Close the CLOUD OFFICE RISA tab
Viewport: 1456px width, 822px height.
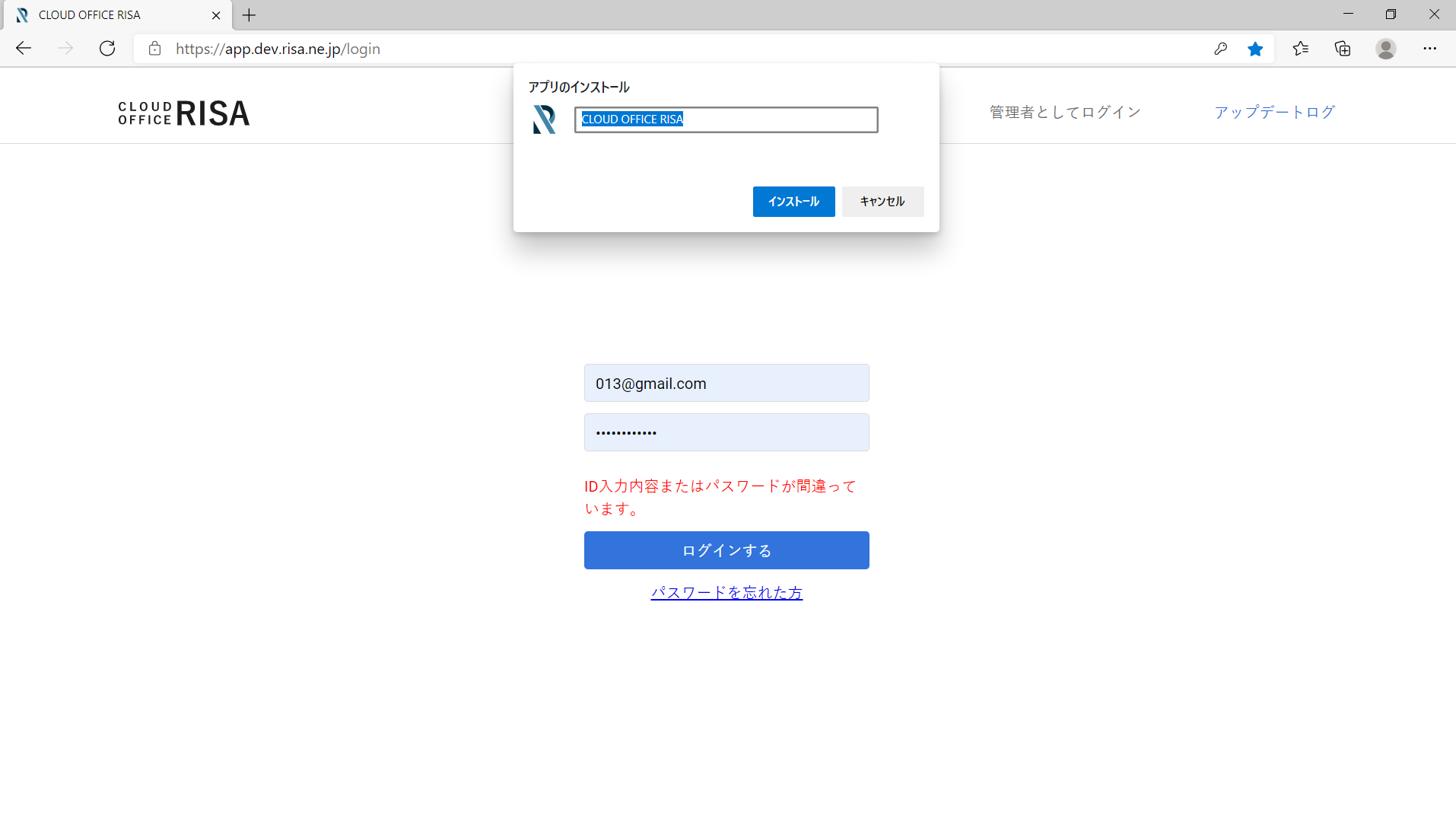tap(216, 15)
